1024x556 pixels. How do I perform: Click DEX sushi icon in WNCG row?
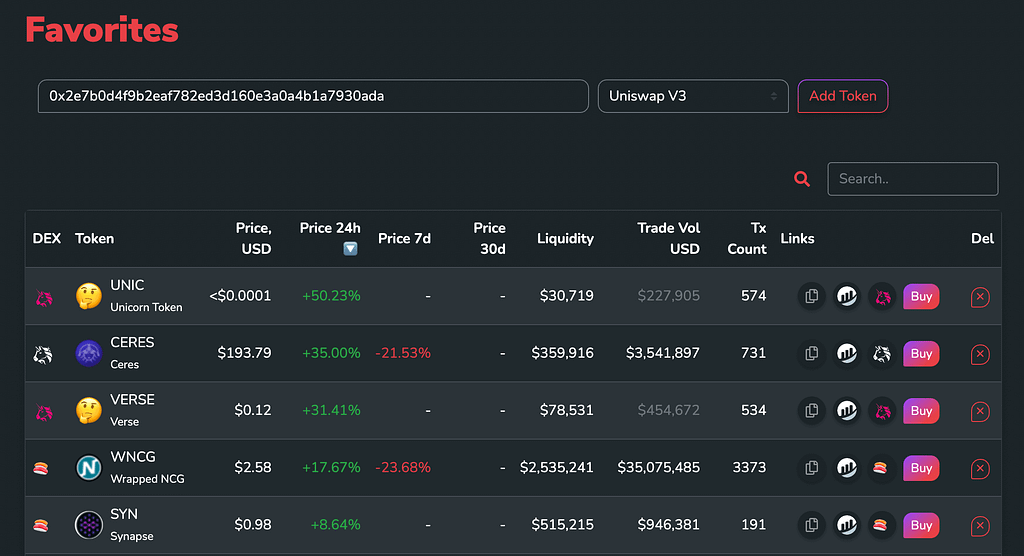coord(41,468)
